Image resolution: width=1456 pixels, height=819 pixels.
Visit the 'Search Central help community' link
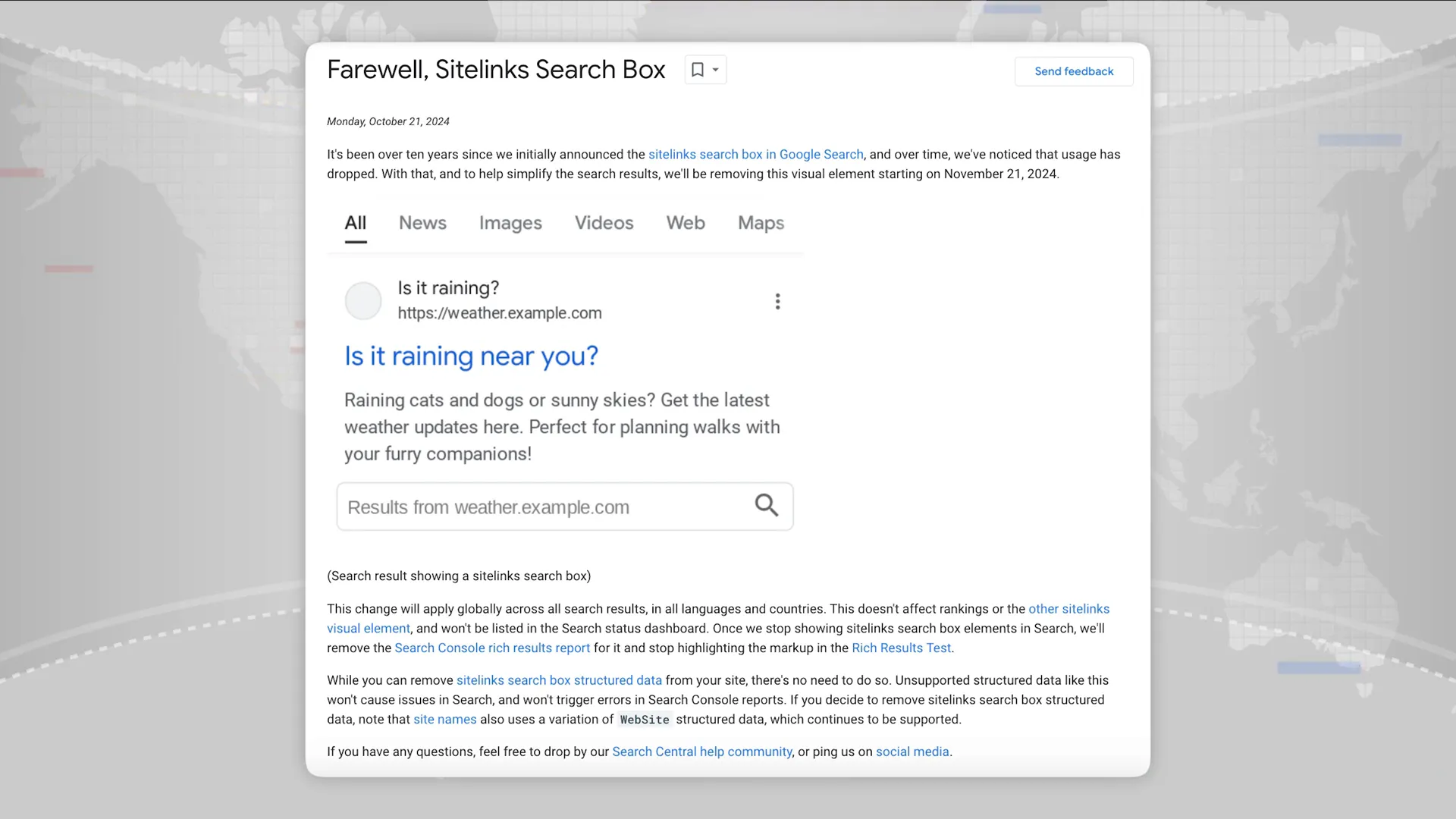(x=701, y=752)
